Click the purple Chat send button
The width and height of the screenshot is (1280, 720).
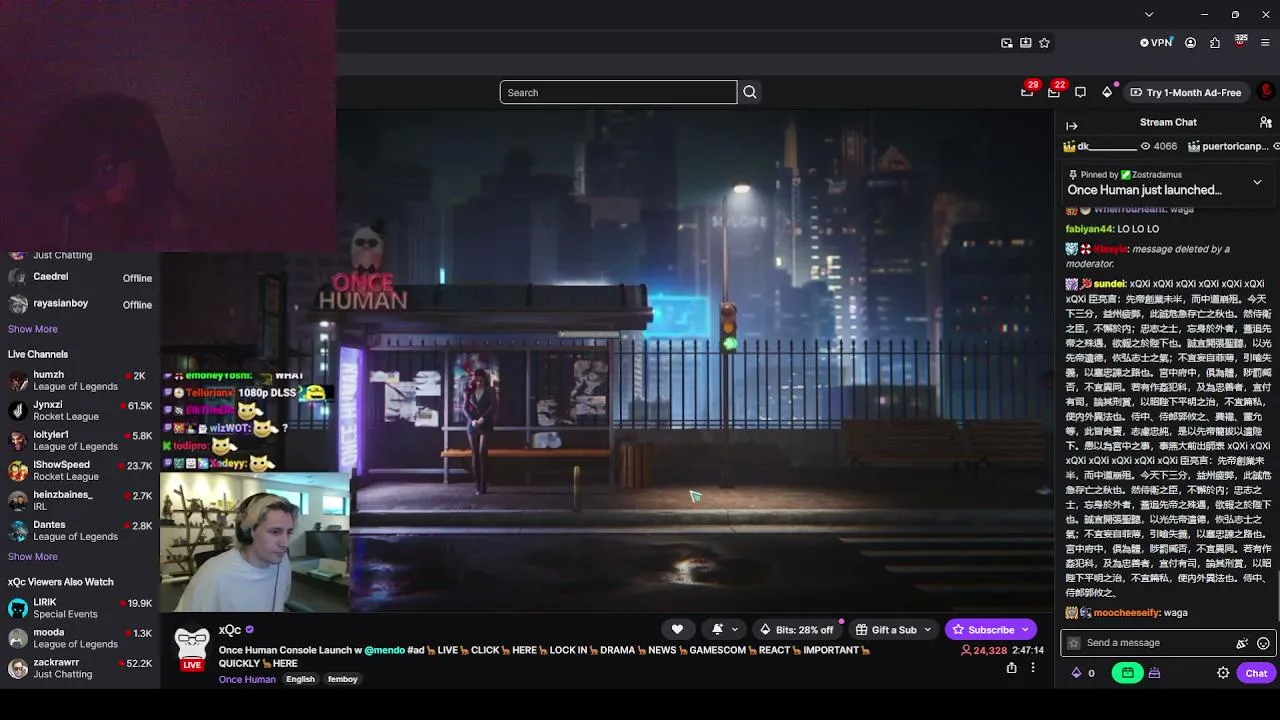click(1256, 673)
